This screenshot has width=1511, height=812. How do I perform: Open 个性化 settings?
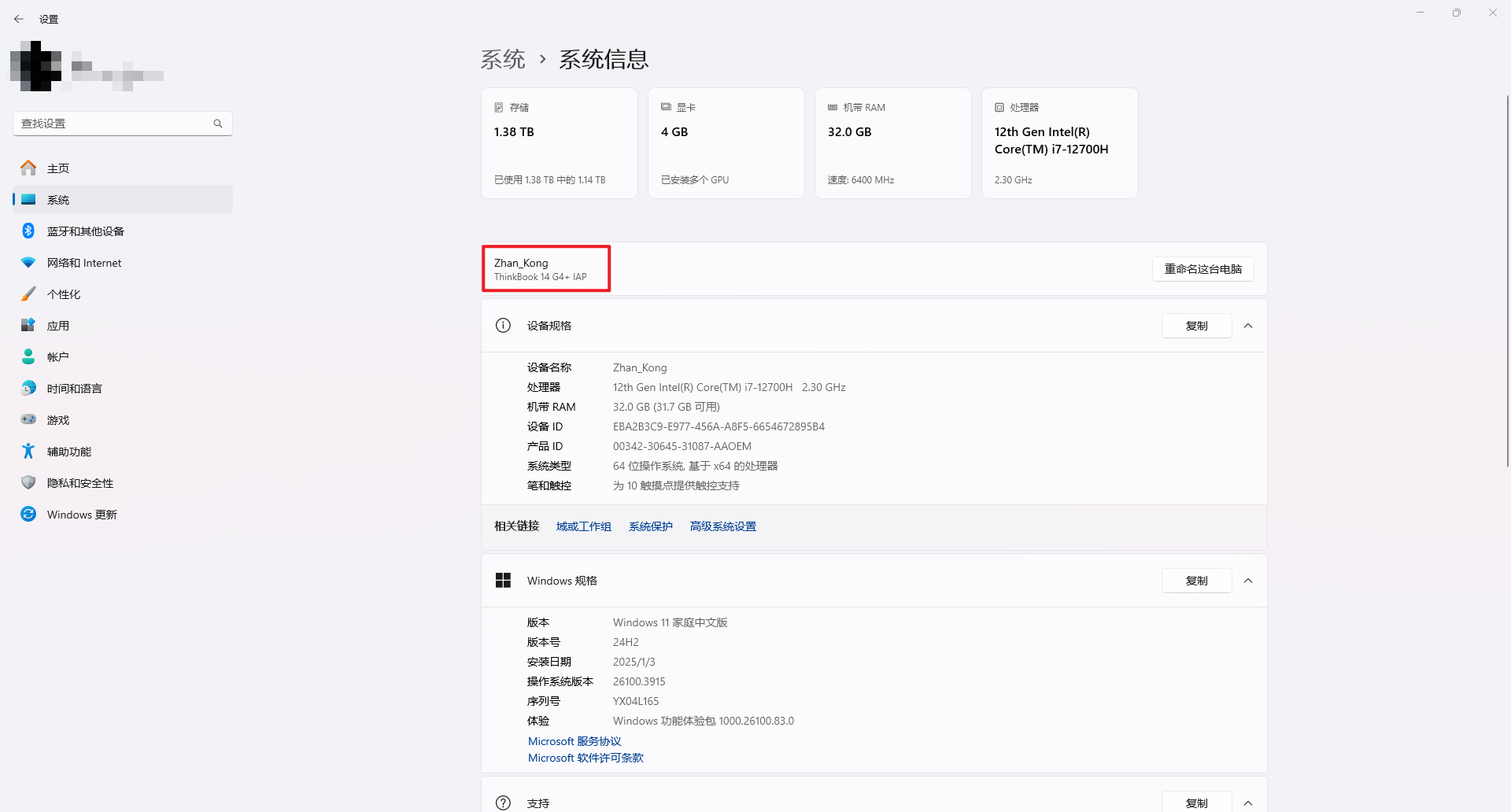pos(123,294)
